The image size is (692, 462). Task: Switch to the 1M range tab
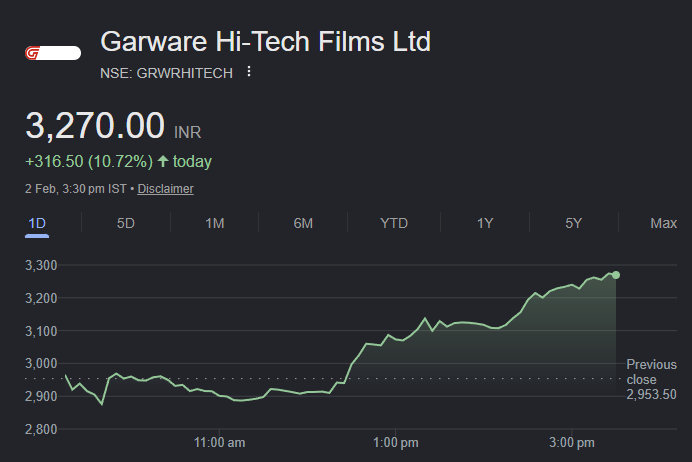point(215,223)
